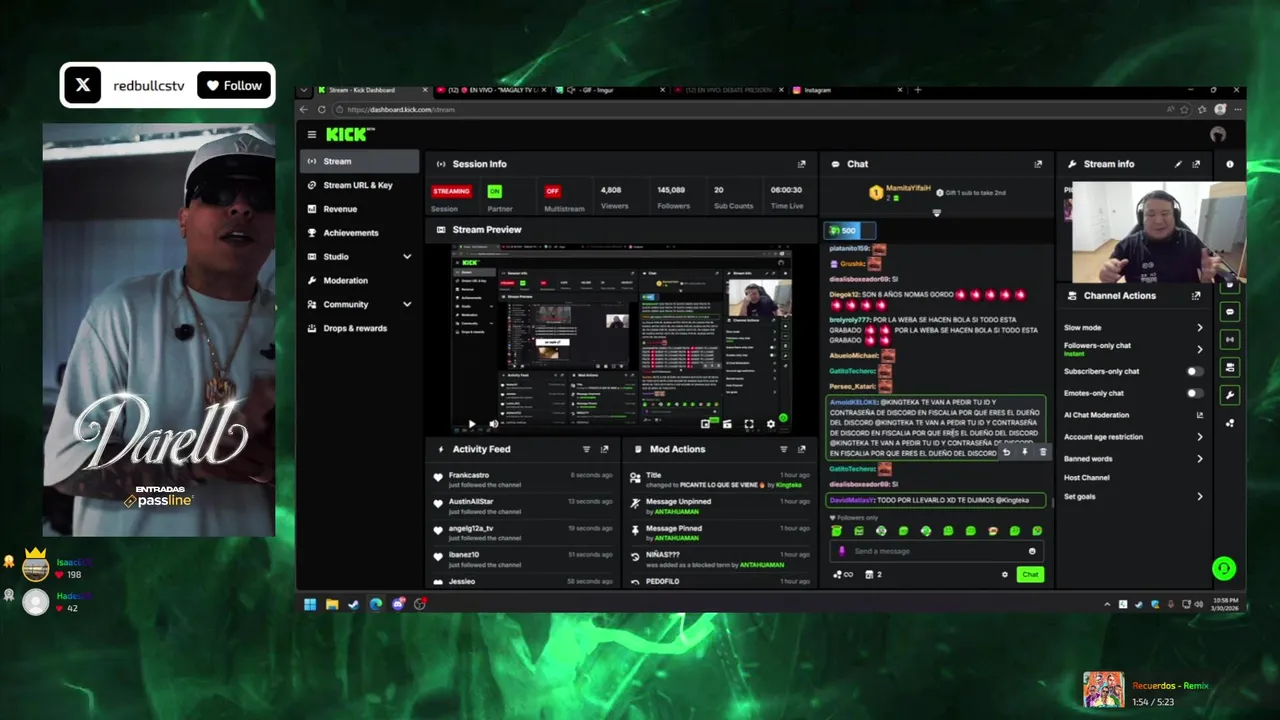Viewport: 1280px width, 720px height.
Task: Pin the highlighted chat message
Action: pyautogui.click(x=1024, y=452)
